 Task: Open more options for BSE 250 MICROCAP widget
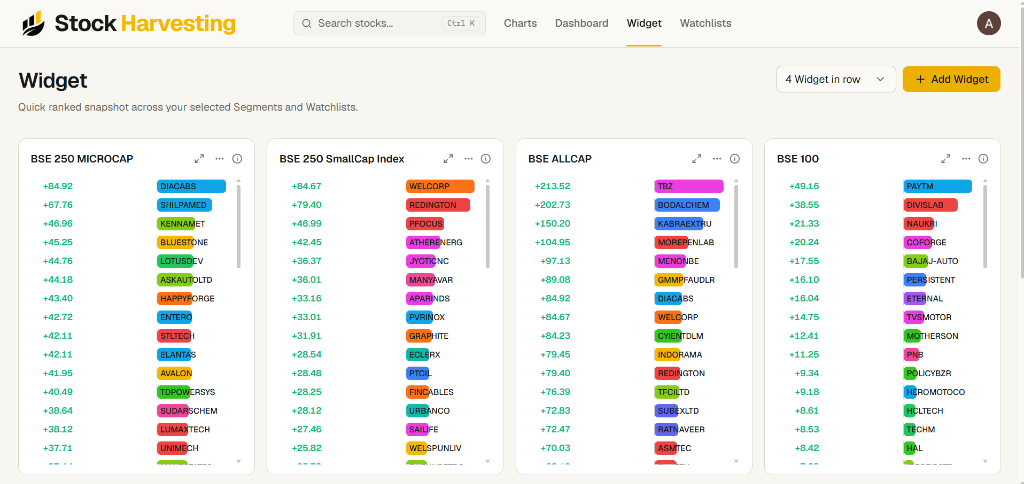coord(219,159)
